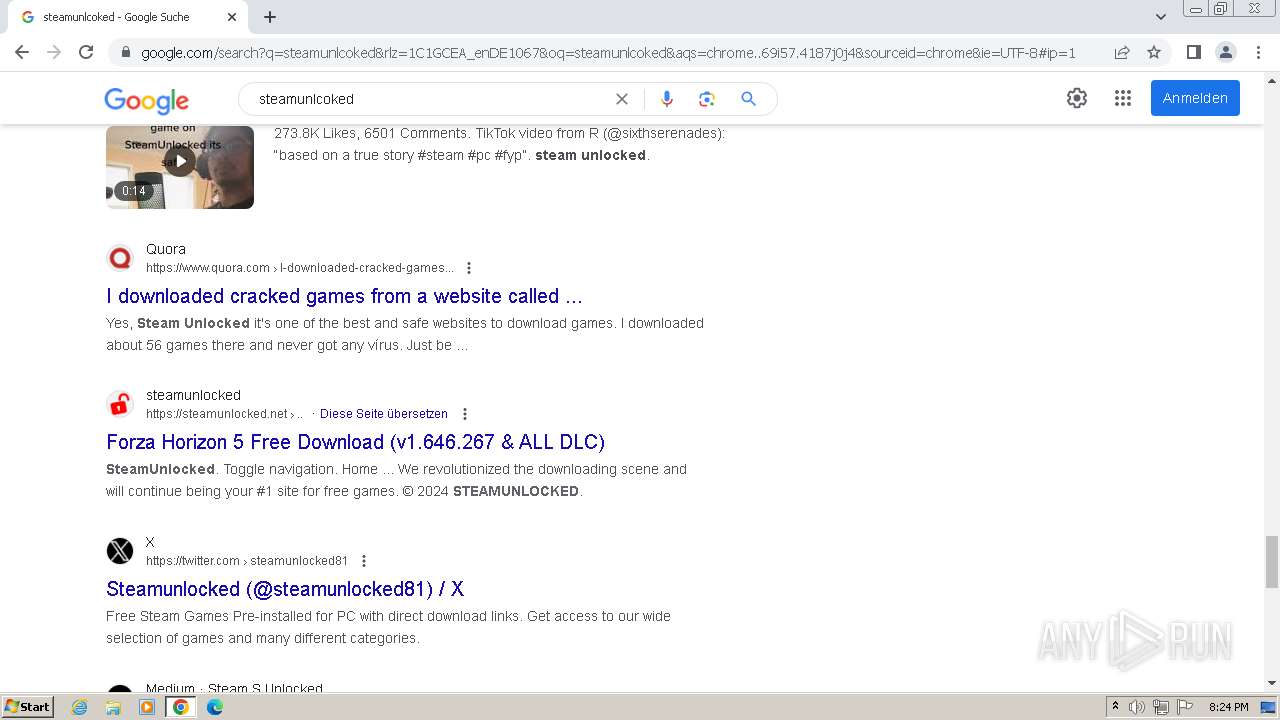Screen dimensions: 1280x720
Task: Open Forza Horizon 5 Free Download link
Action: click(x=355, y=442)
